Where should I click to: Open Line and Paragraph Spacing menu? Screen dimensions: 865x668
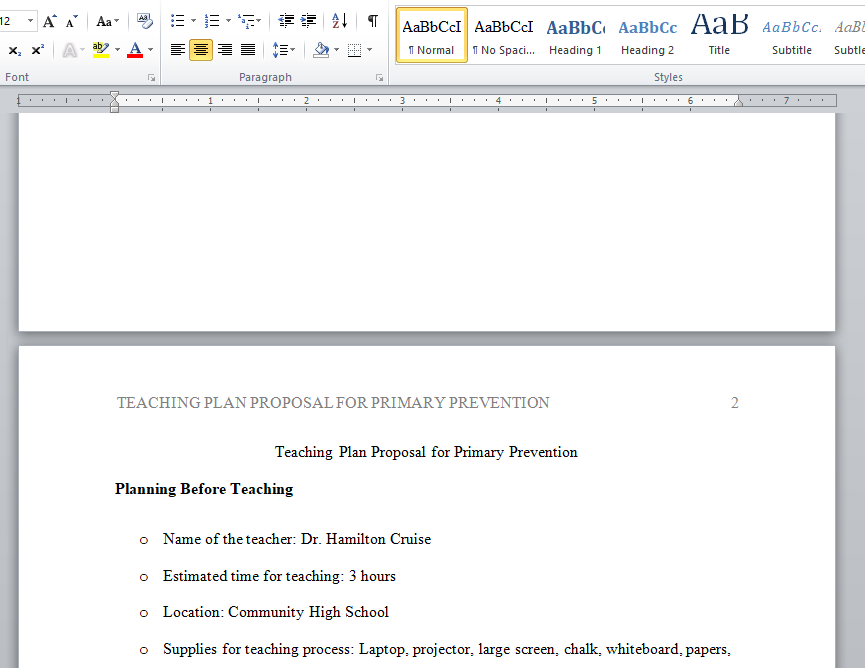(x=284, y=50)
